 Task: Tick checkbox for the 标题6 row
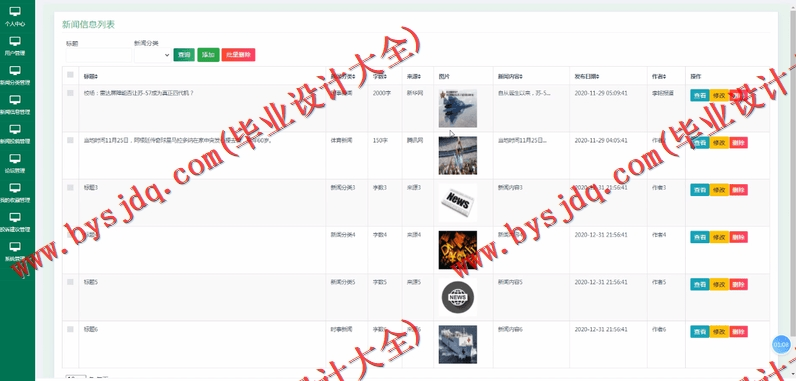[70, 329]
